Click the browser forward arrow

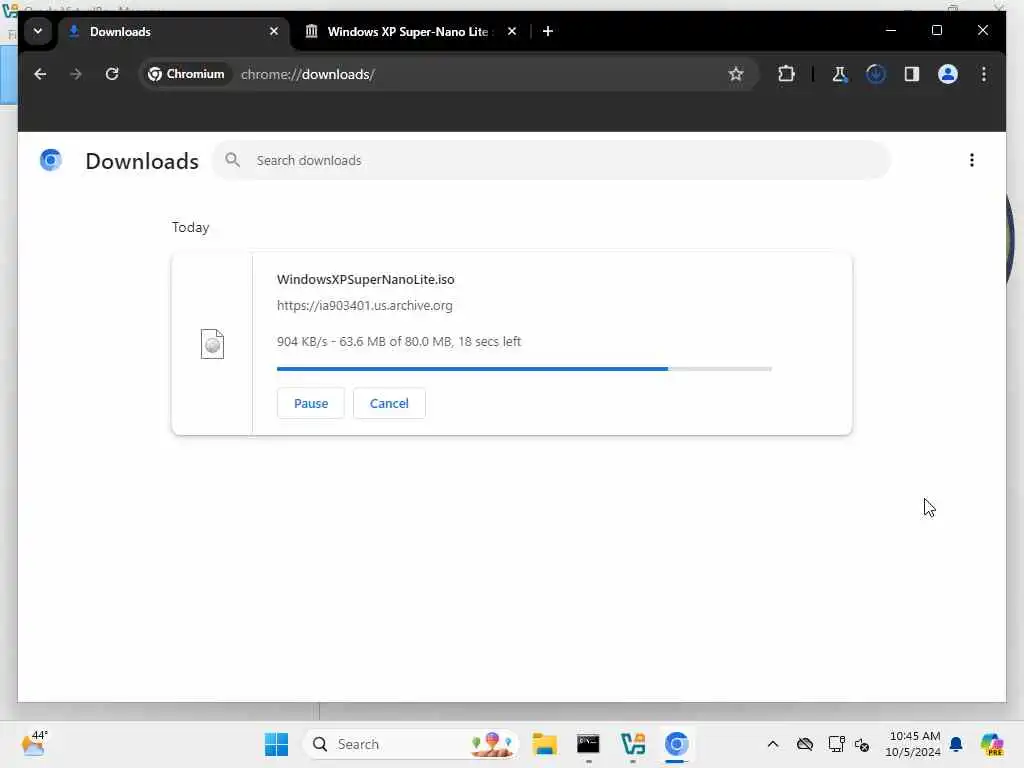click(x=76, y=74)
